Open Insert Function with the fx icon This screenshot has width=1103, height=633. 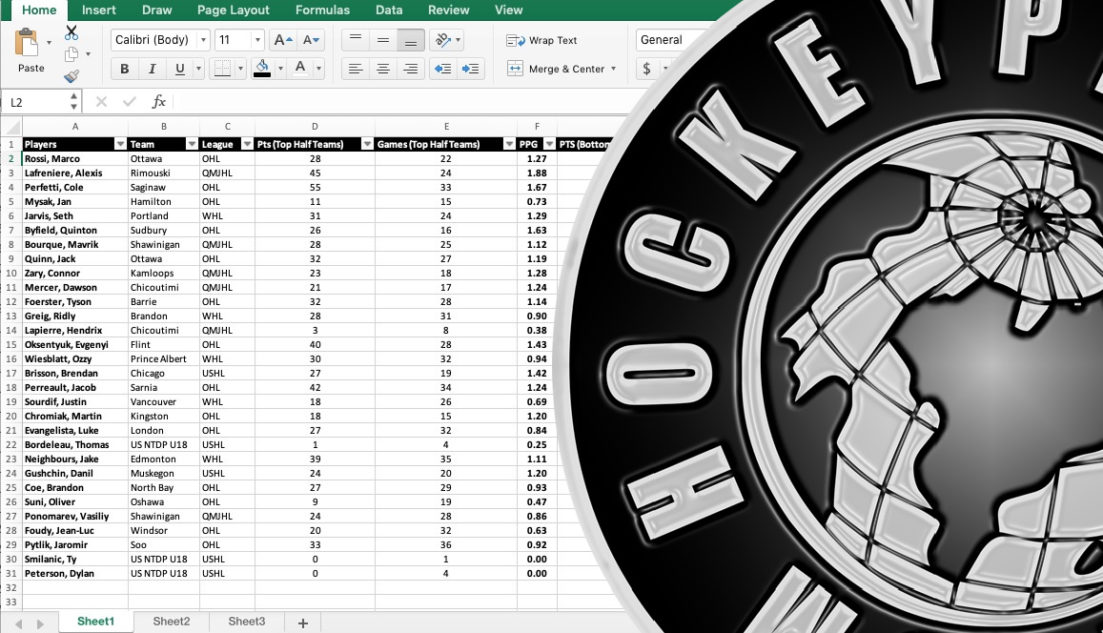click(x=159, y=102)
